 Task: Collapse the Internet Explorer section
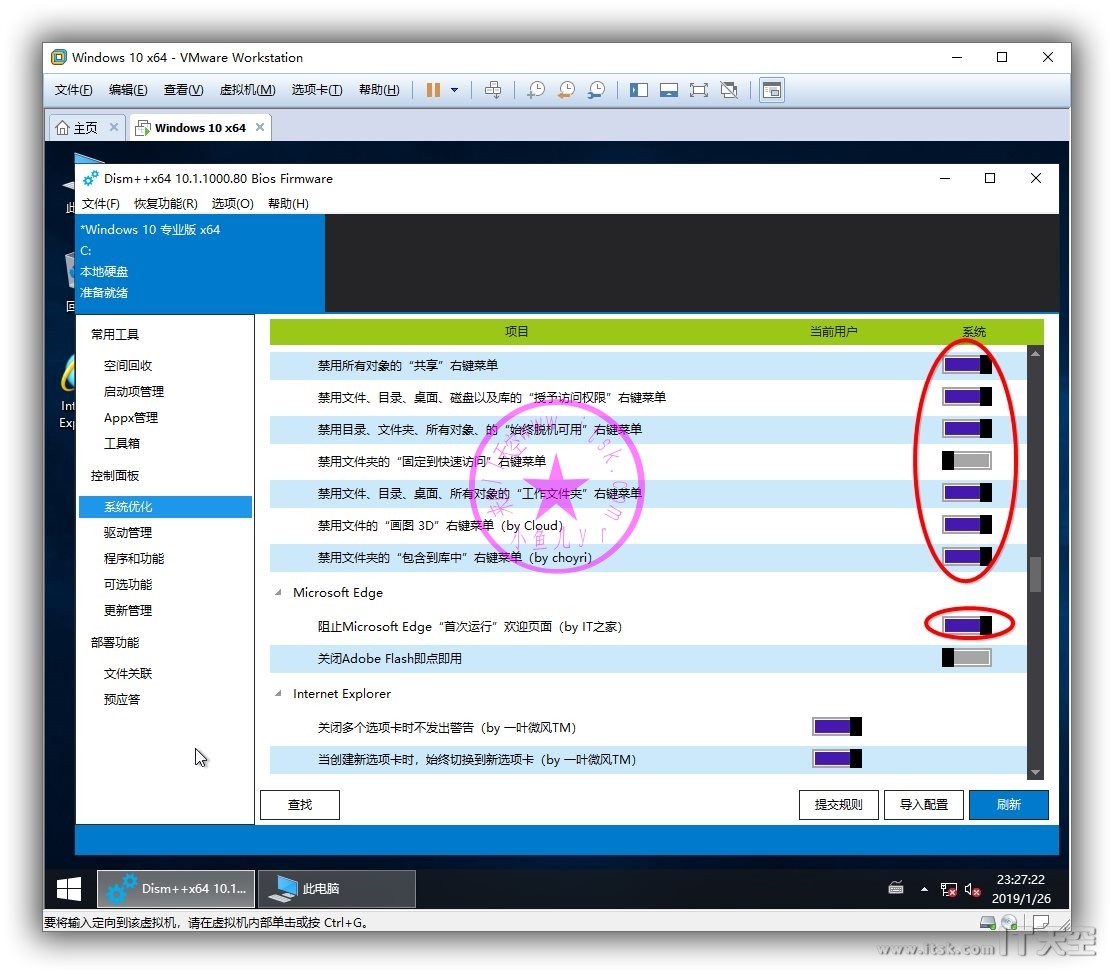pos(278,693)
